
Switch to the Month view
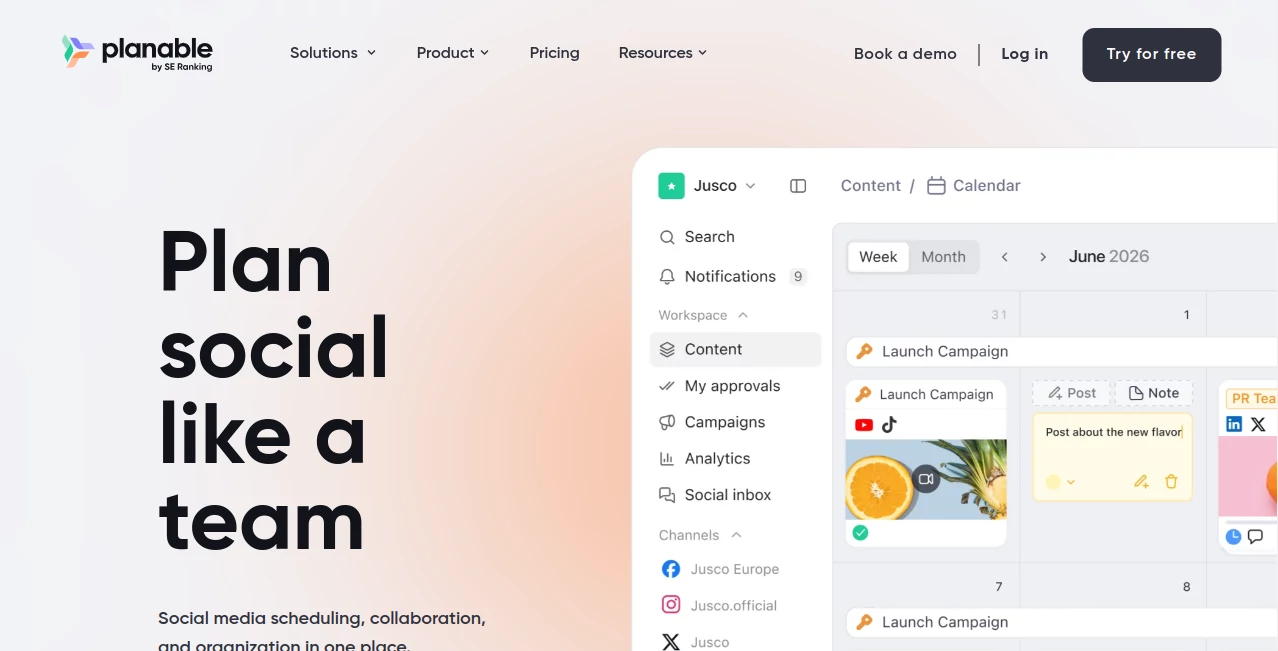(x=943, y=257)
